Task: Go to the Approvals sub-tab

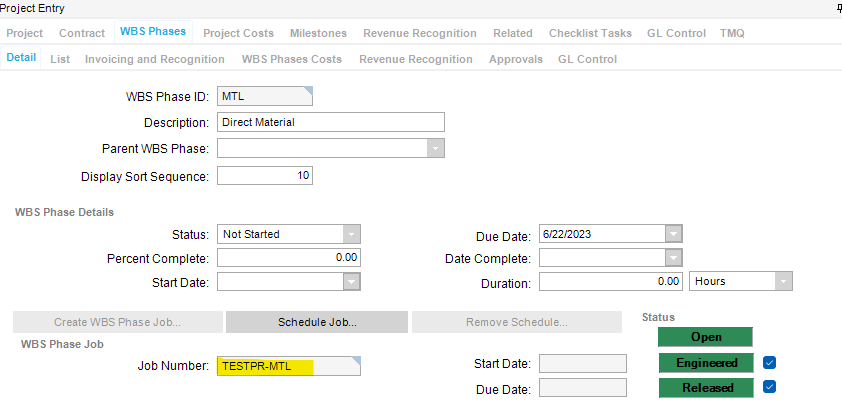Action: 515,59
